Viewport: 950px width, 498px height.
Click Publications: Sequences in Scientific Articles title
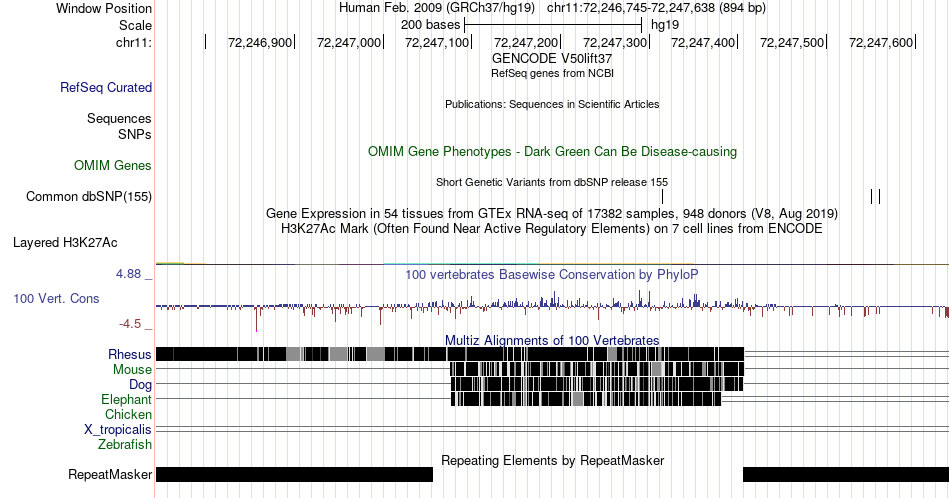click(552, 104)
